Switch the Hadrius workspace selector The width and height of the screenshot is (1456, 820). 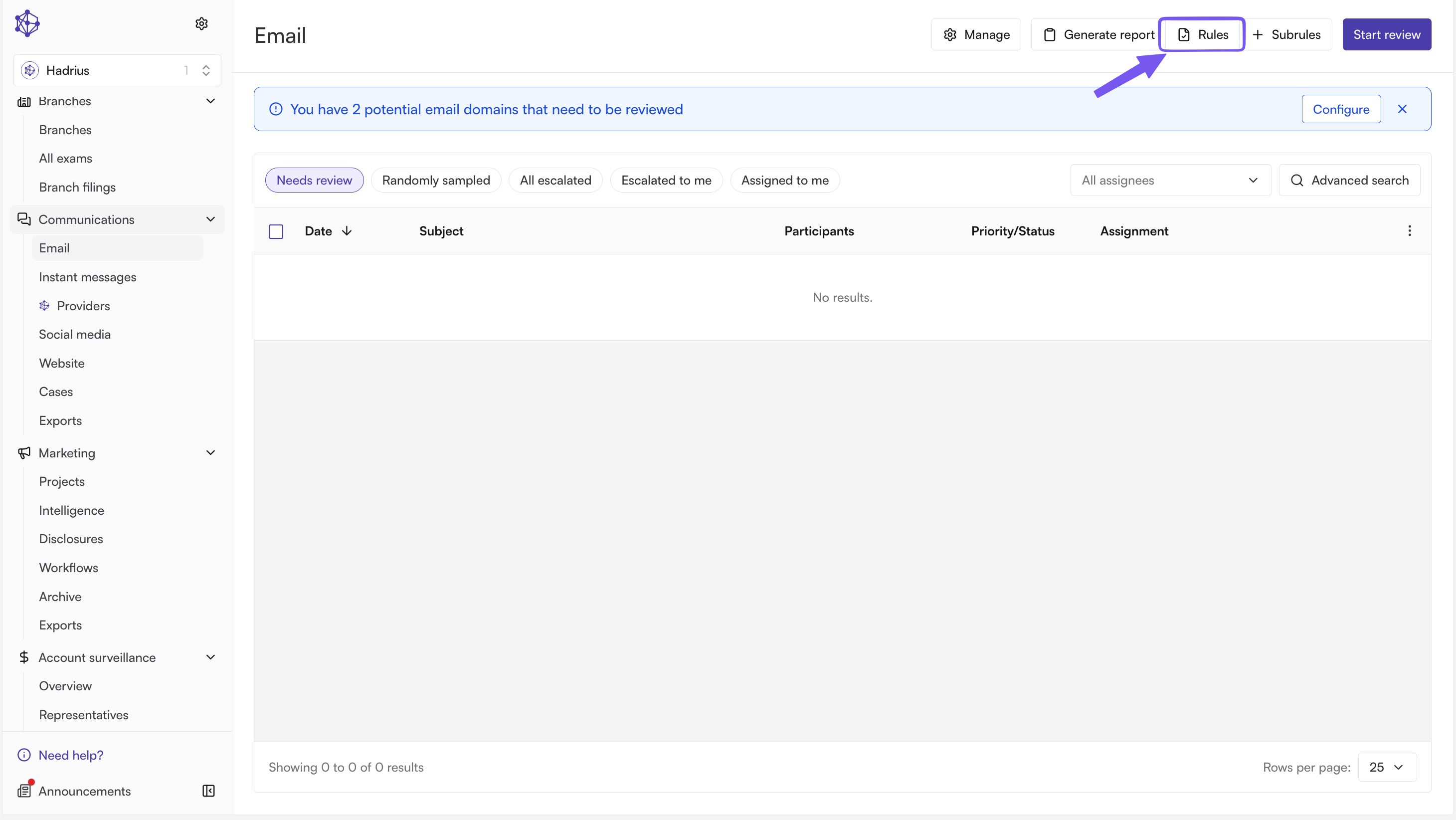[117, 70]
